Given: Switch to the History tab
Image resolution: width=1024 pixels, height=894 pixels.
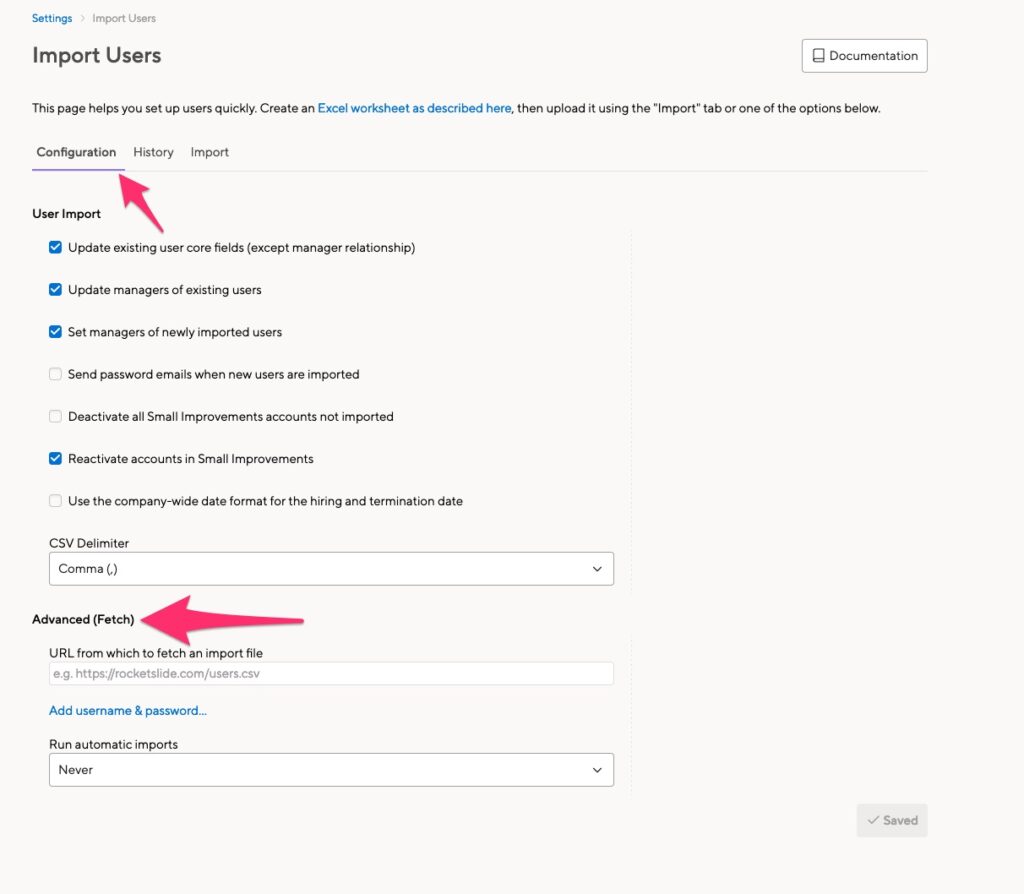Looking at the screenshot, I should tap(153, 152).
